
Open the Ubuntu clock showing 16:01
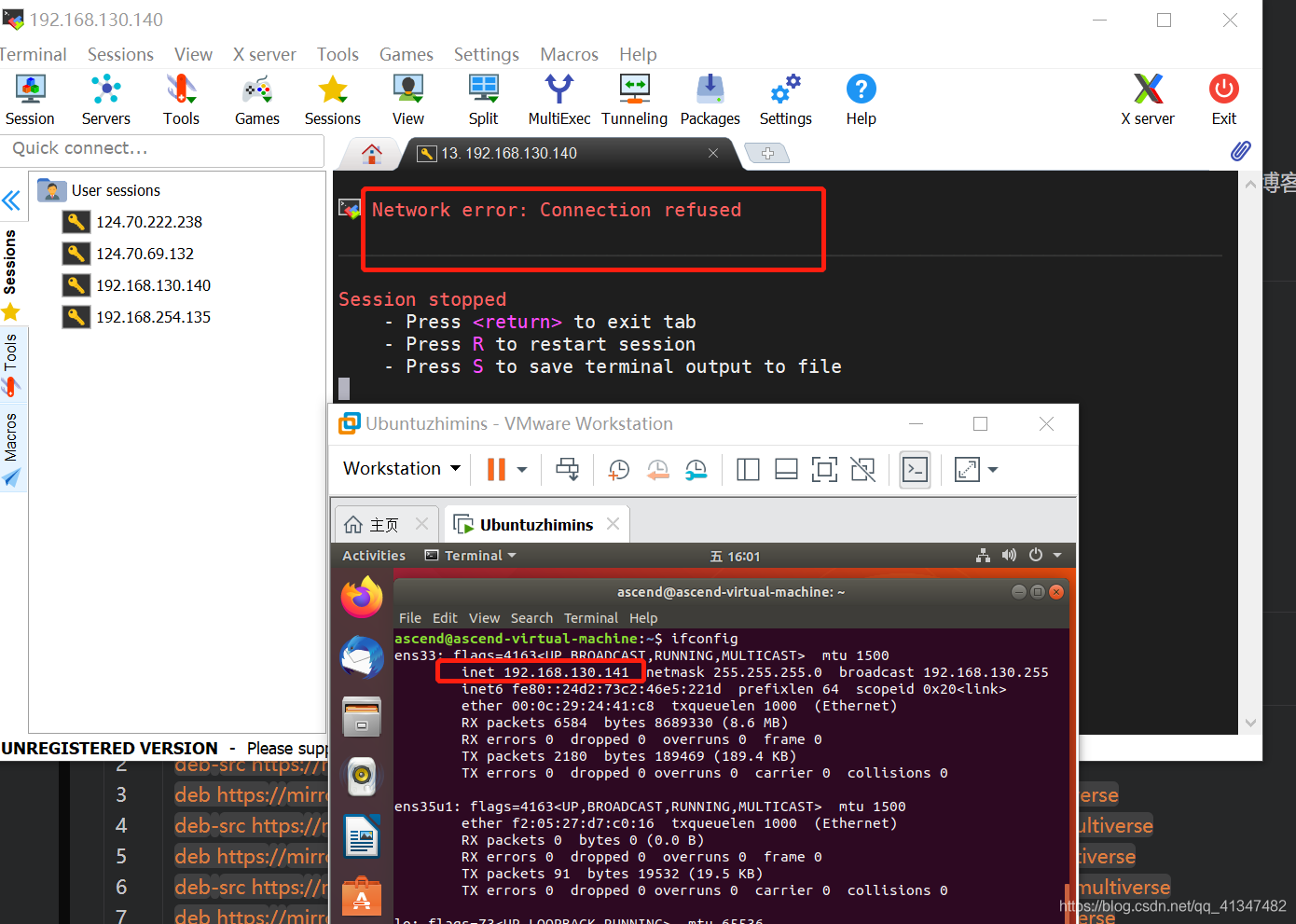pos(736,557)
